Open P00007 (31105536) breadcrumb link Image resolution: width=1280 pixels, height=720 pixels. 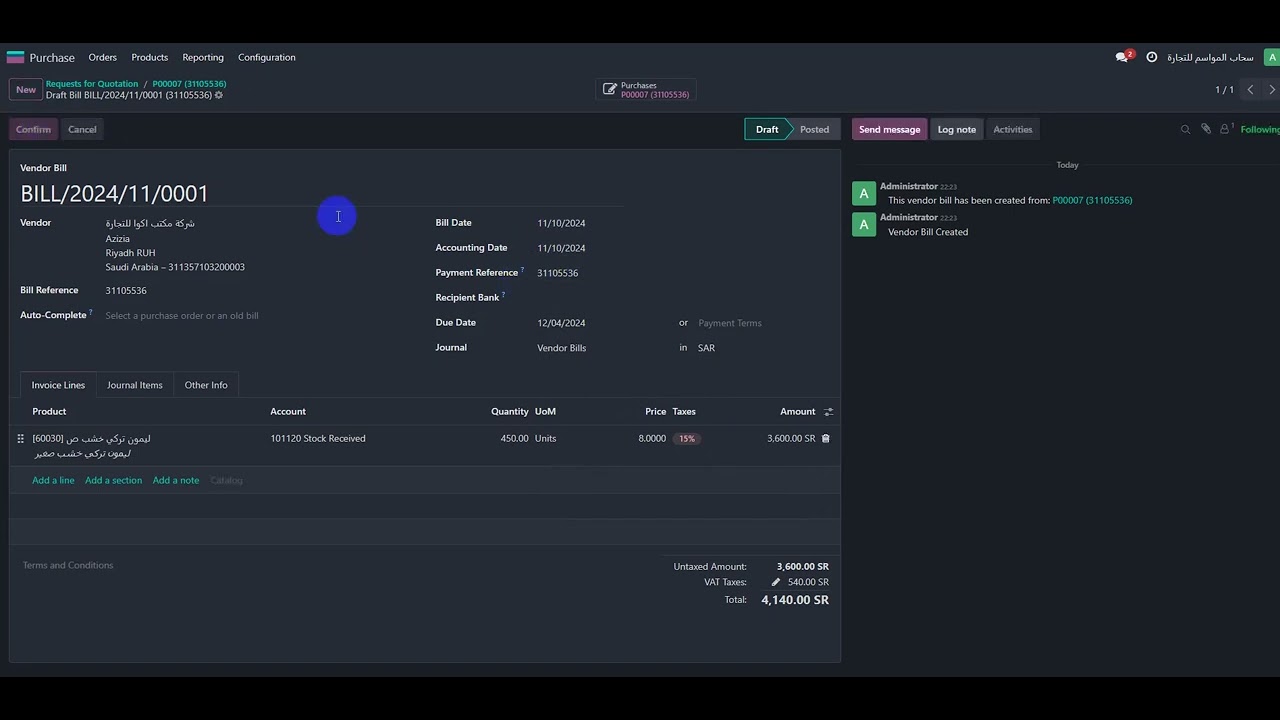[x=189, y=84]
